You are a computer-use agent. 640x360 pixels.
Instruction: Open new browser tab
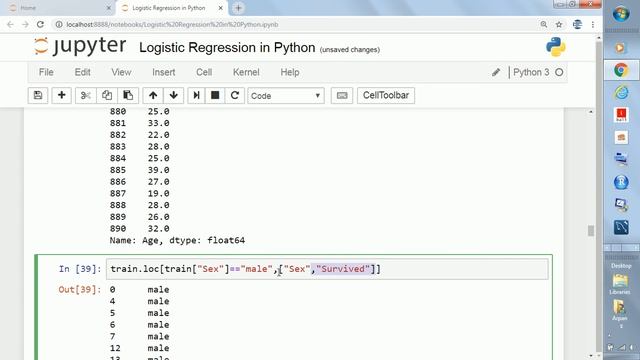click(x=238, y=8)
